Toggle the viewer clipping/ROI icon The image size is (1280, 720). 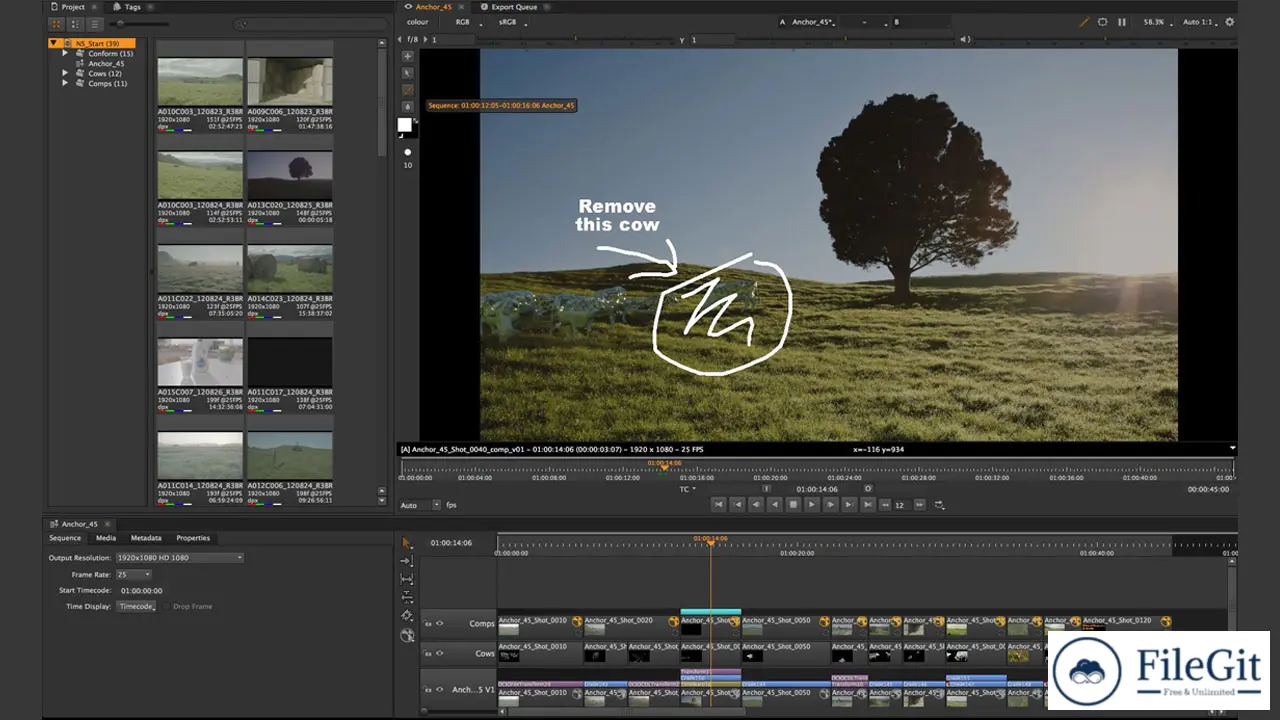pyautogui.click(x=1103, y=22)
